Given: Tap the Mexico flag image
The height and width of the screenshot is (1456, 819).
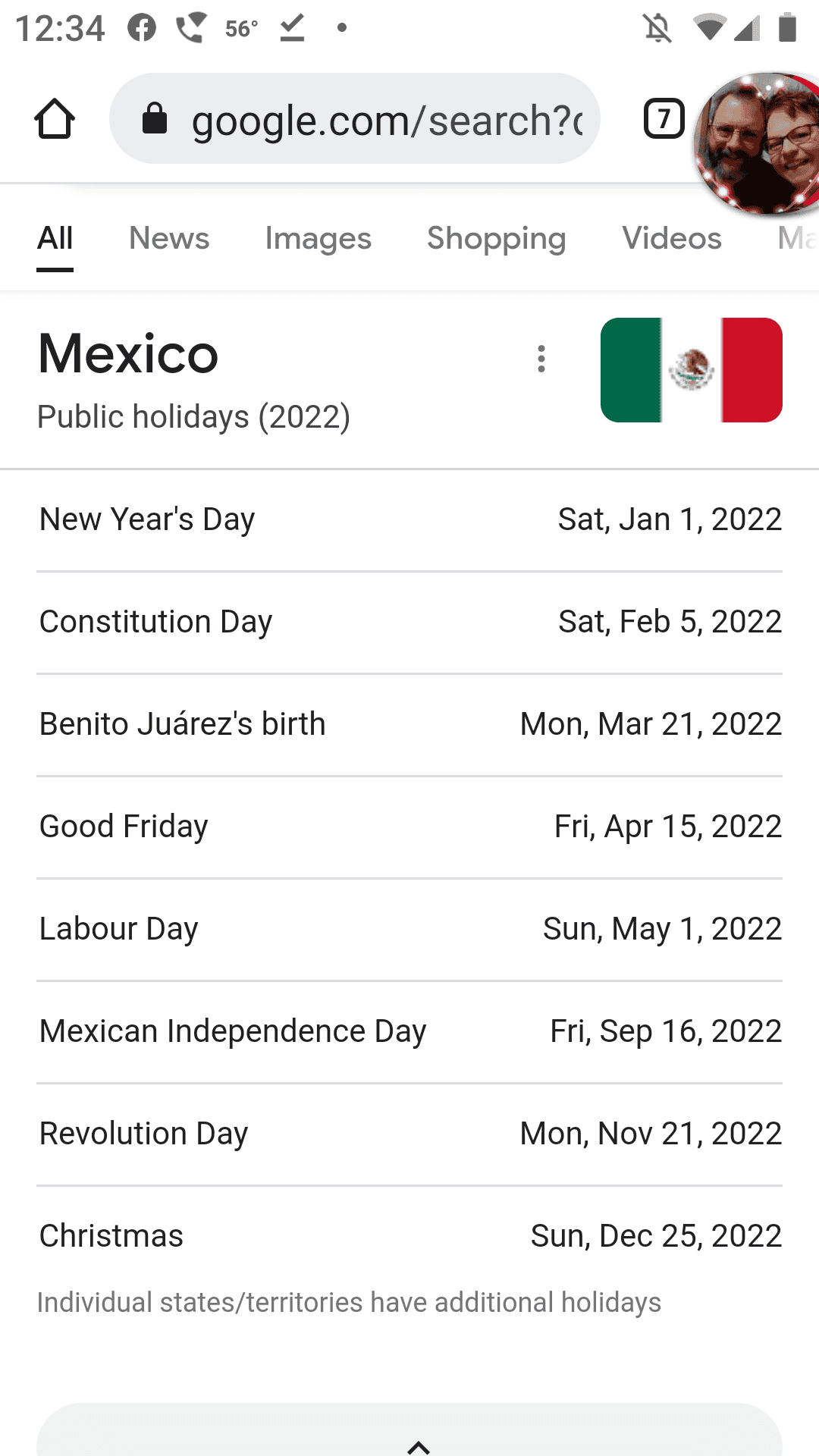Looking at the screenshot, I should [691, 370].
